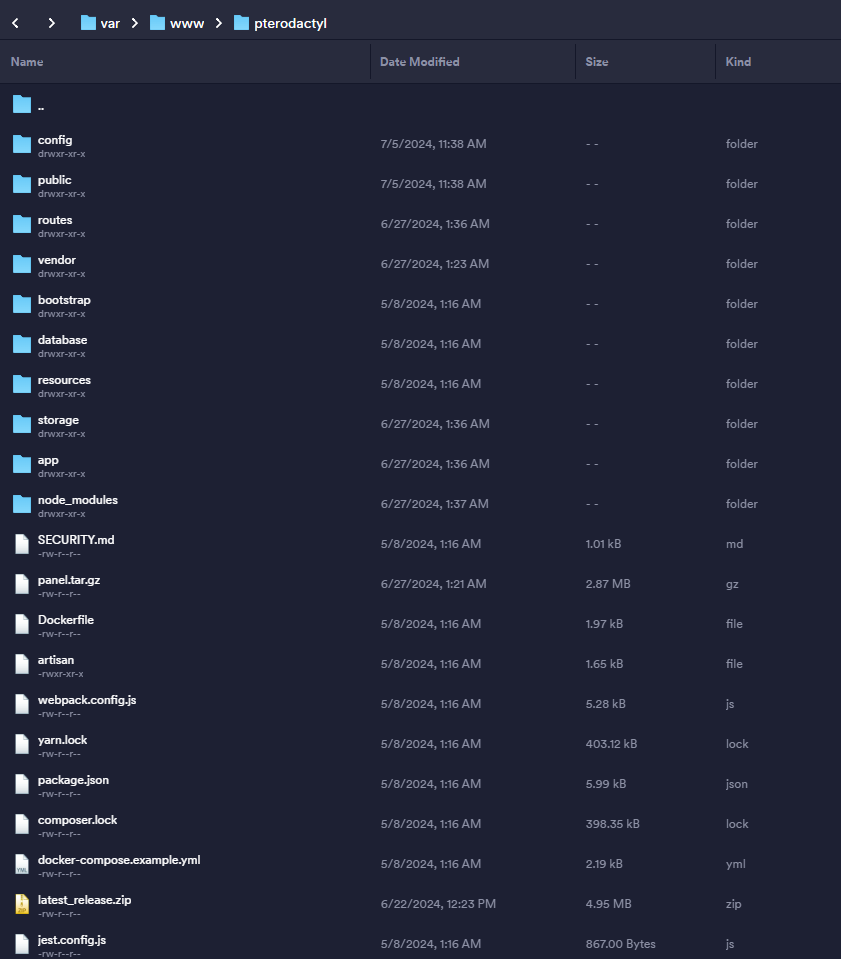Screen dimensions: 841x959
Task: Click the 6/27/2024, 1:23 AM date
Action: (x=435, y=264)
